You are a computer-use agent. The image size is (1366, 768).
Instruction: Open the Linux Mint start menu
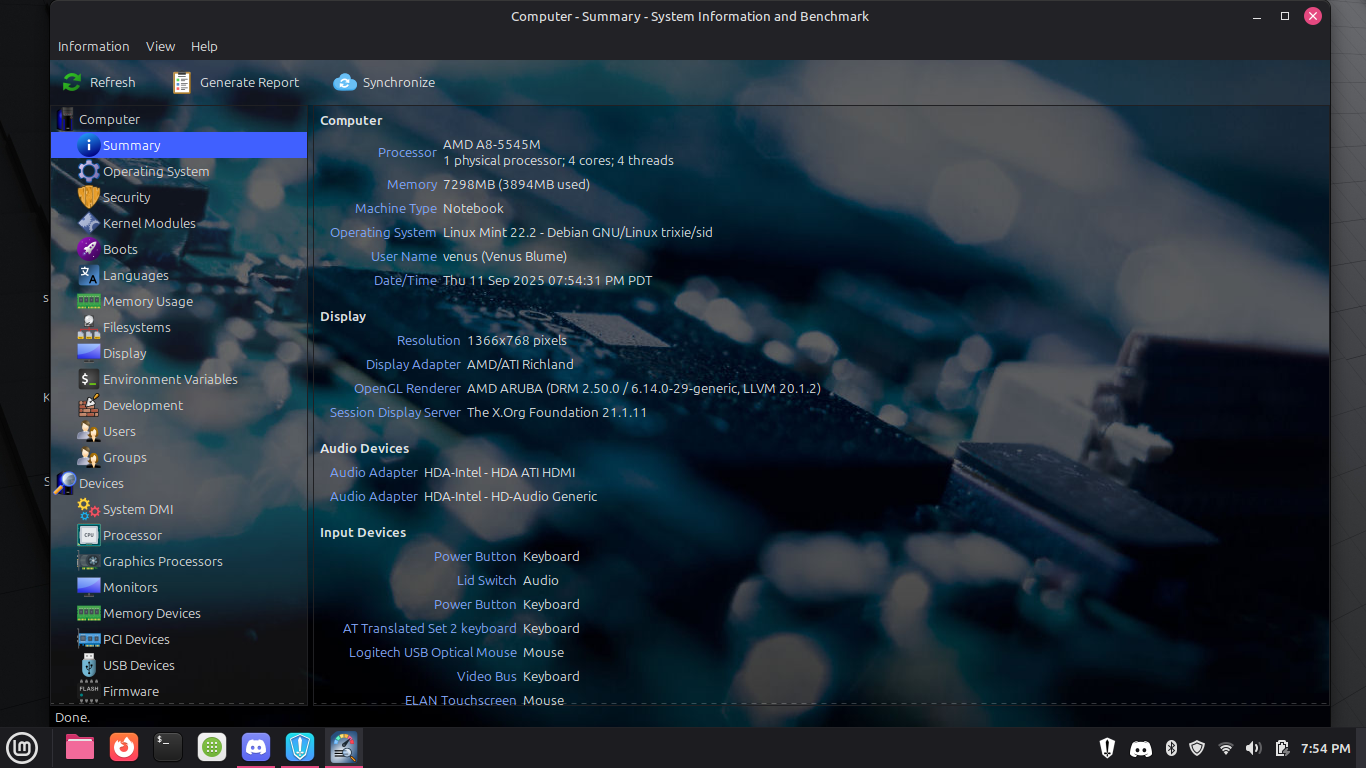(22, 747)
